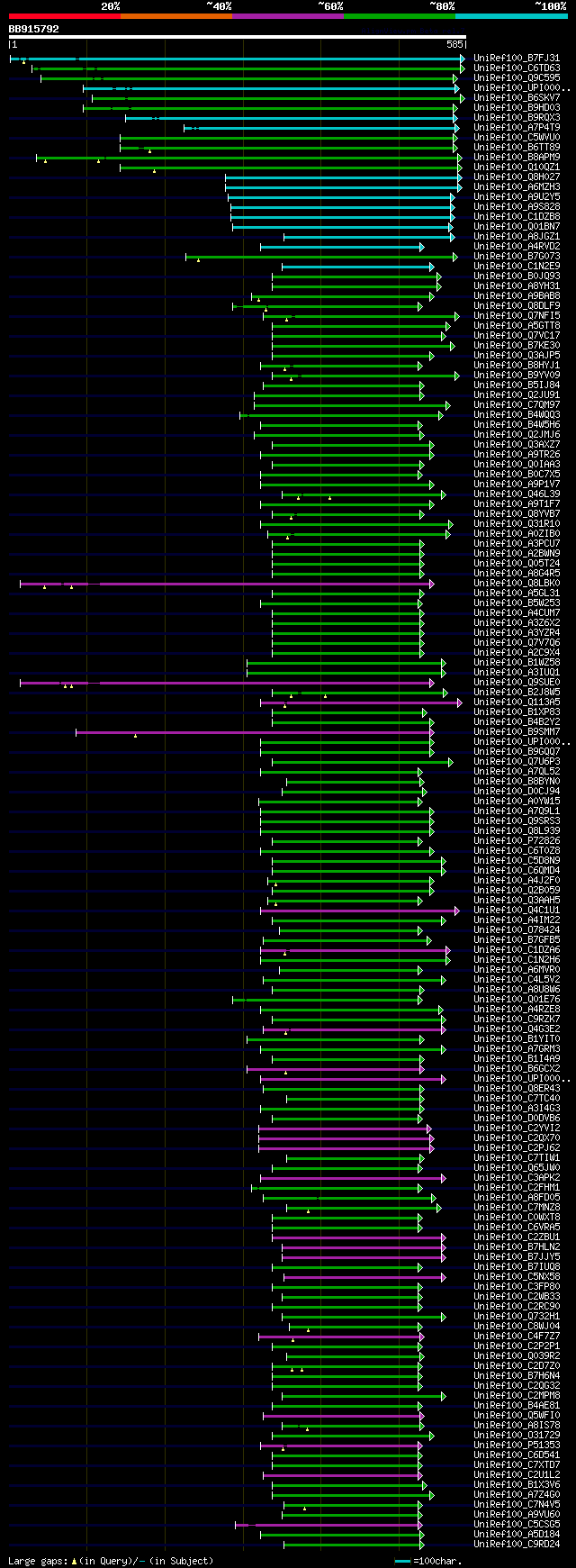The width and height of the screenshot is (576, 1568).
Task: Select the UniRef100_C9RD24 label
Action: (517, 1545)
